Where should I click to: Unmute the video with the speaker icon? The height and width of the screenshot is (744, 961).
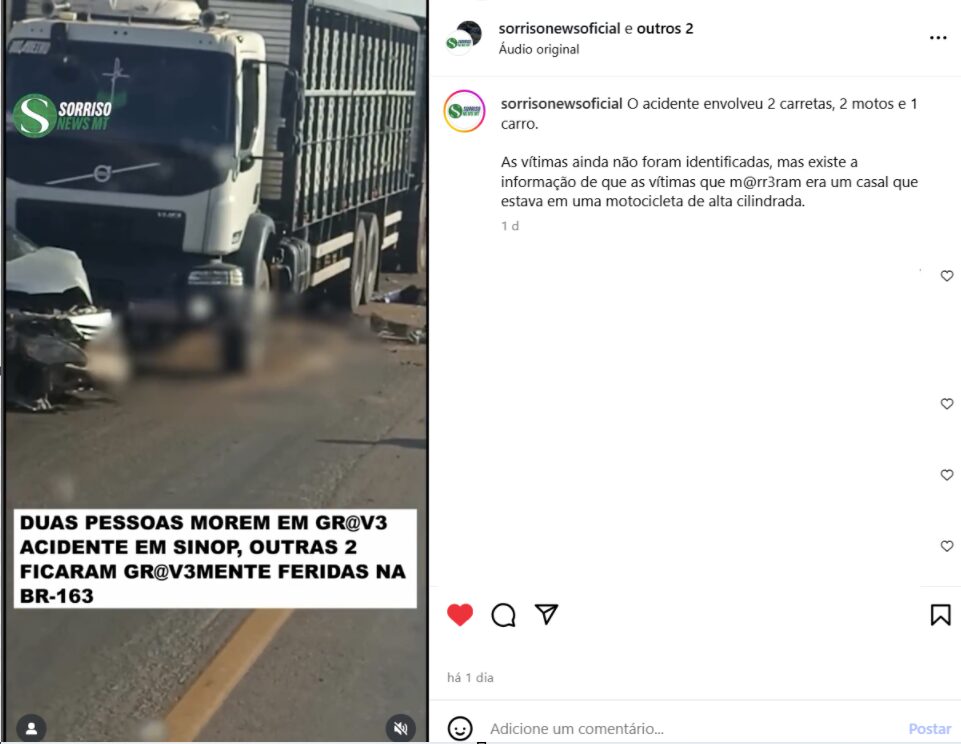tap(401, 728)
